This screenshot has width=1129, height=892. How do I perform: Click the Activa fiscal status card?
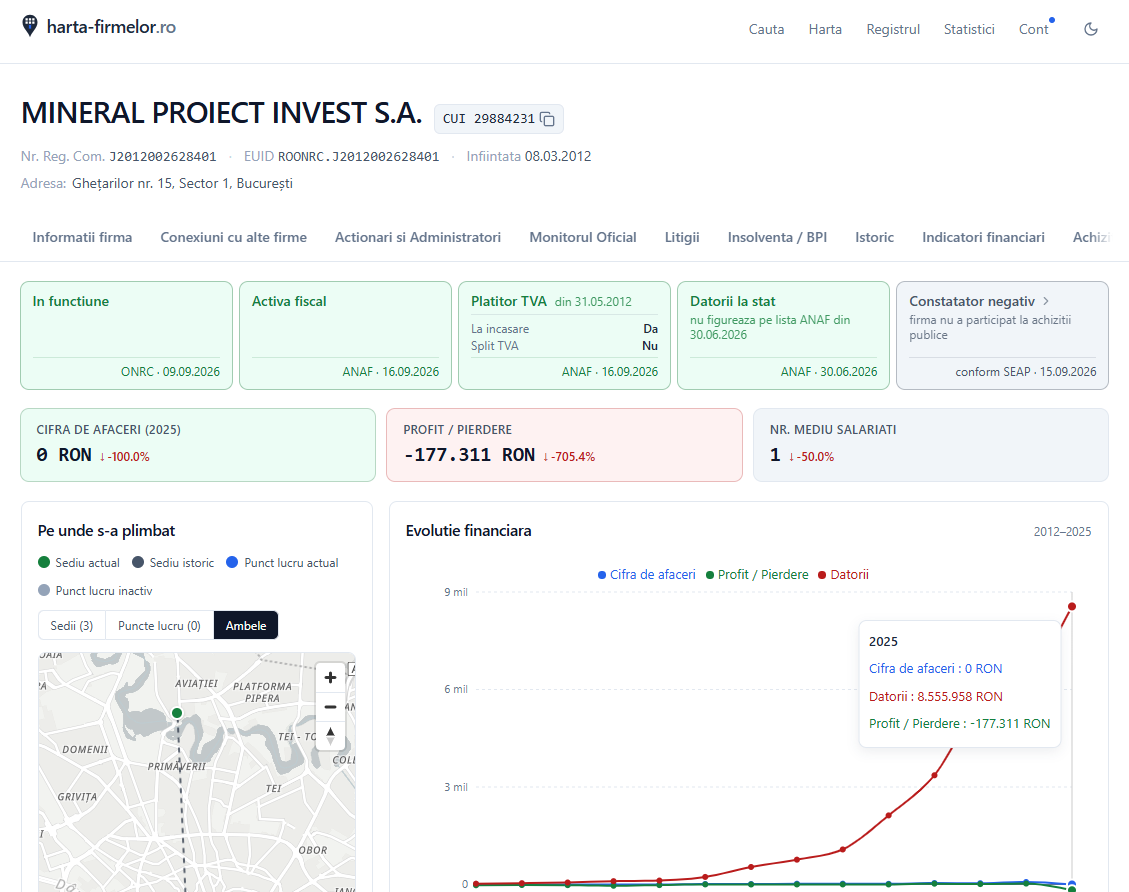click(346, 335)
